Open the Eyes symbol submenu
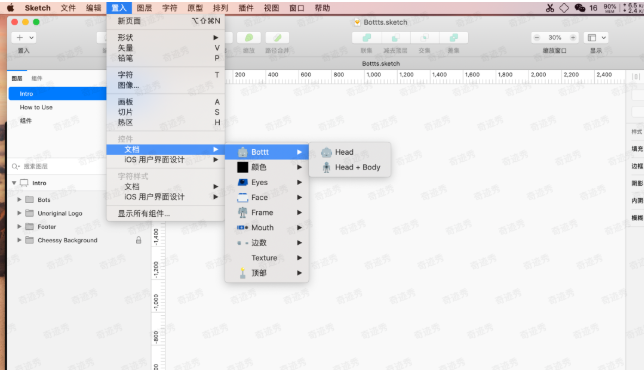Image resolution: width=644 pixels, height=371 pixels. coord(267,182)
